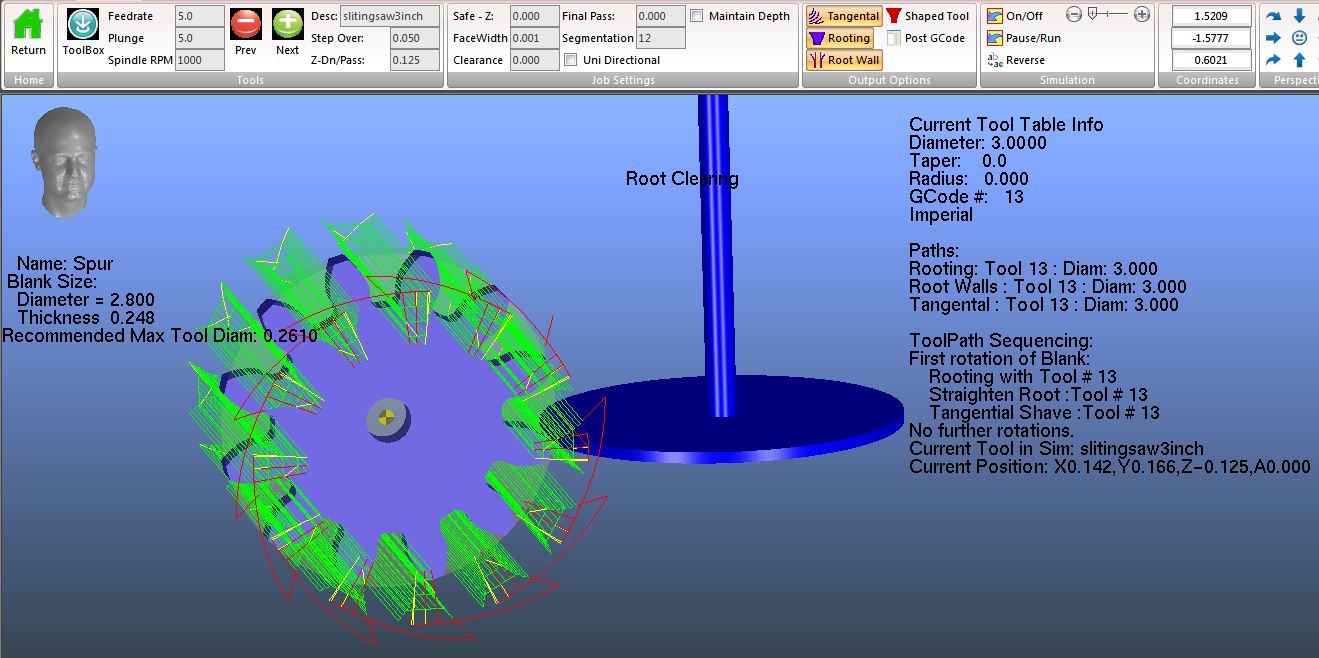
Task: Click the green Return home icon
Action: click(x=28, y=32)
